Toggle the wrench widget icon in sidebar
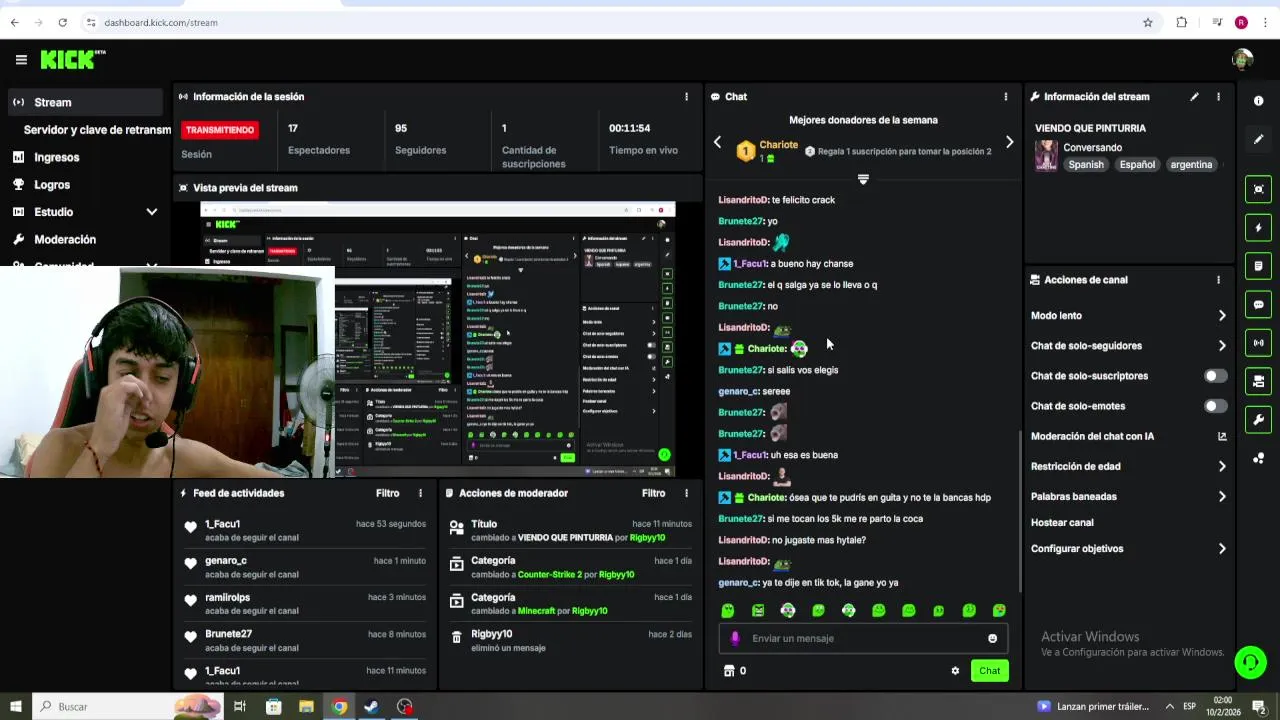 [1258, 420]
